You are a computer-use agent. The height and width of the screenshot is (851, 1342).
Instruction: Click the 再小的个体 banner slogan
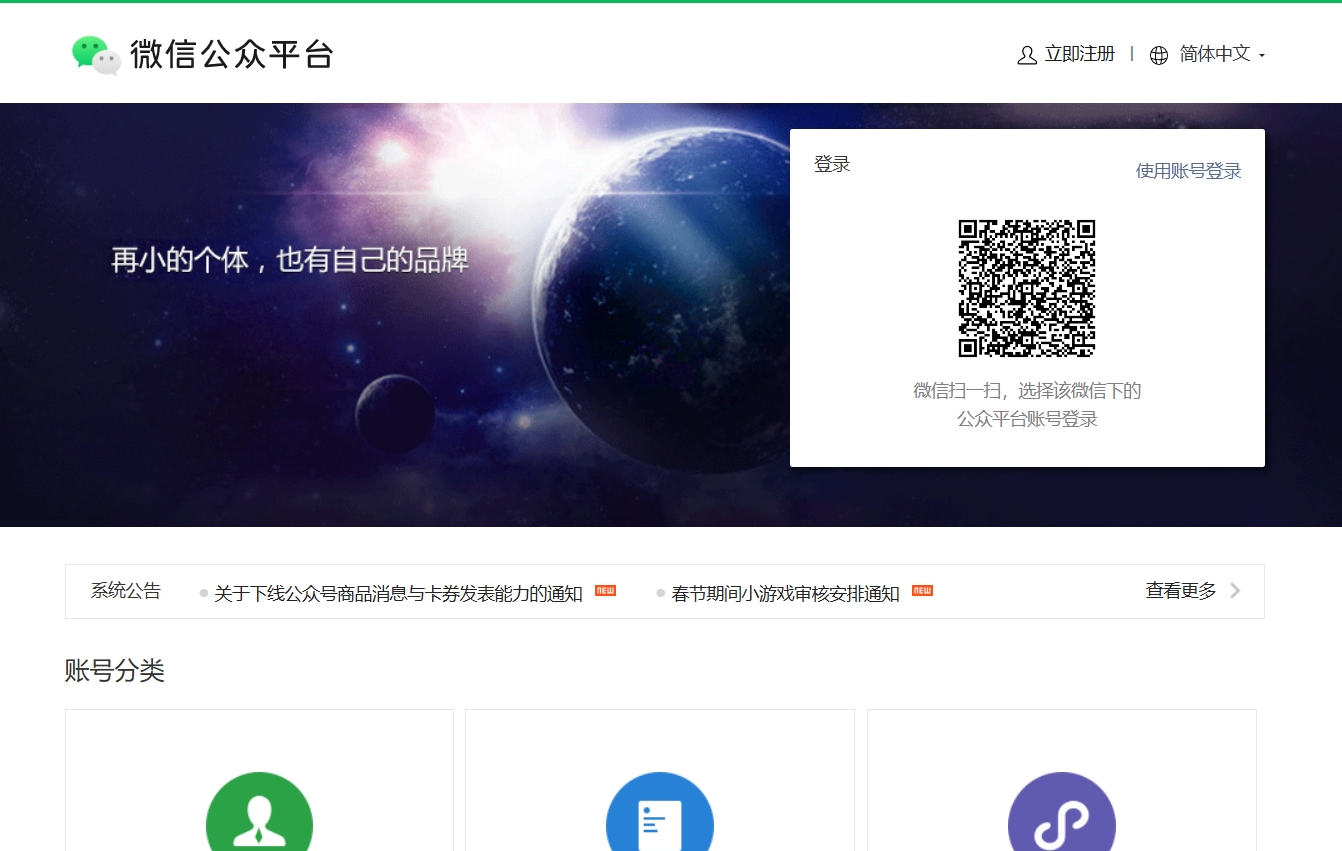[x=290, y=261]
